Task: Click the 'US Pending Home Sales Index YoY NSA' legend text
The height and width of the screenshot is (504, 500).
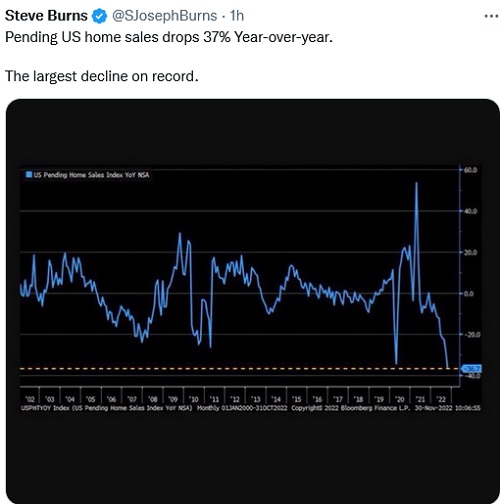Action: 91,175
